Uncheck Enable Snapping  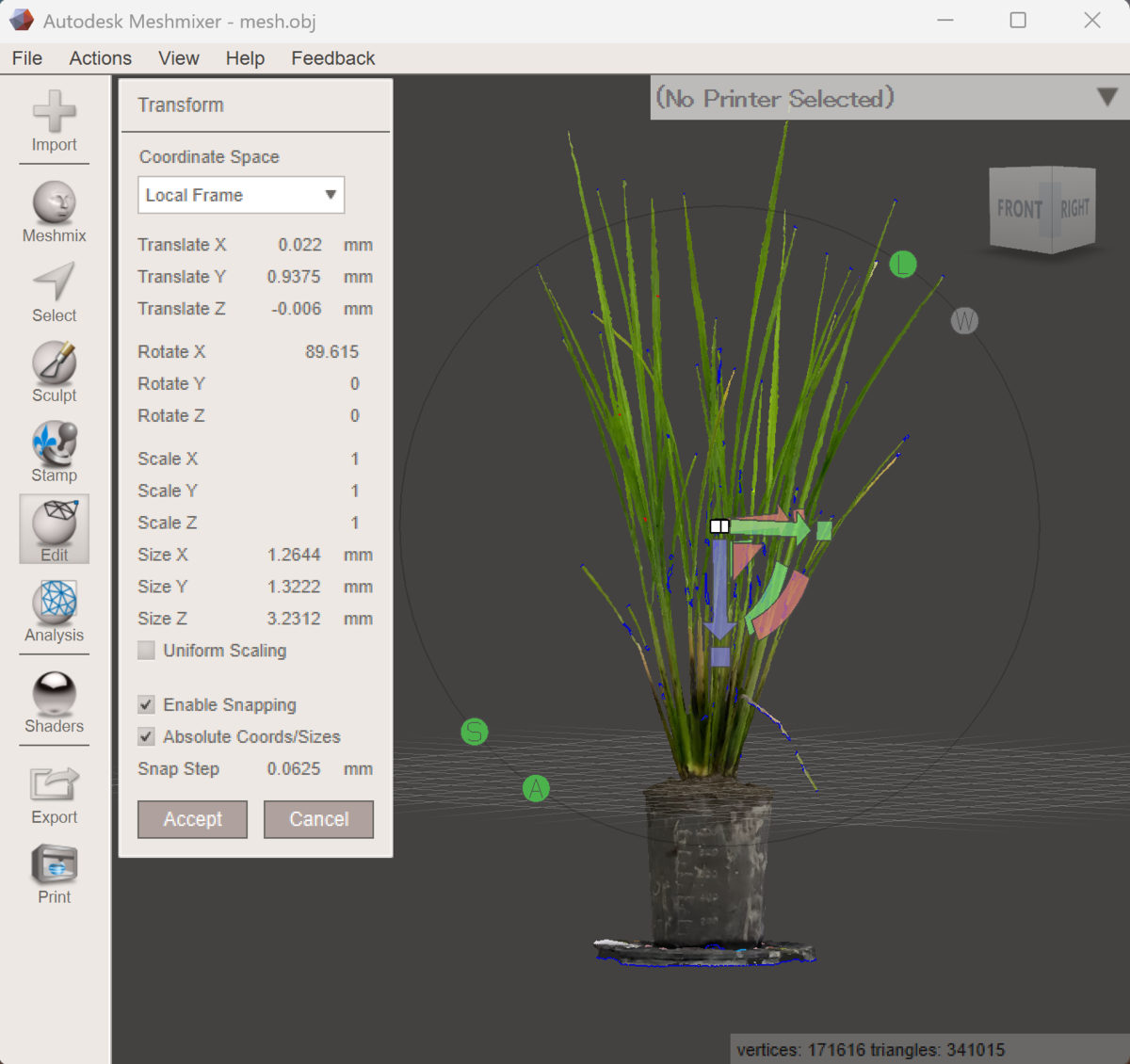(x=146, y=705)
